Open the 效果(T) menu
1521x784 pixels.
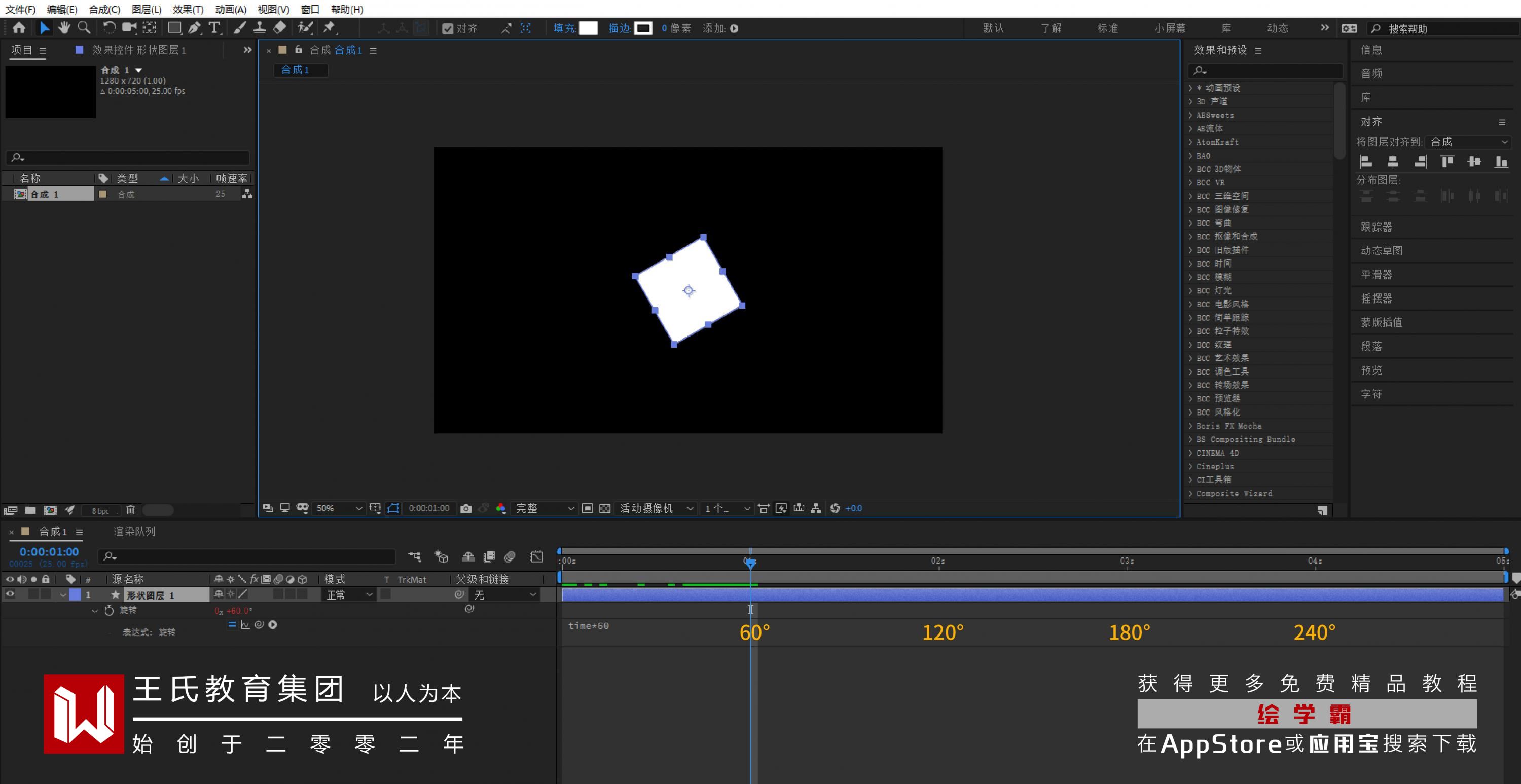(188, 10)
